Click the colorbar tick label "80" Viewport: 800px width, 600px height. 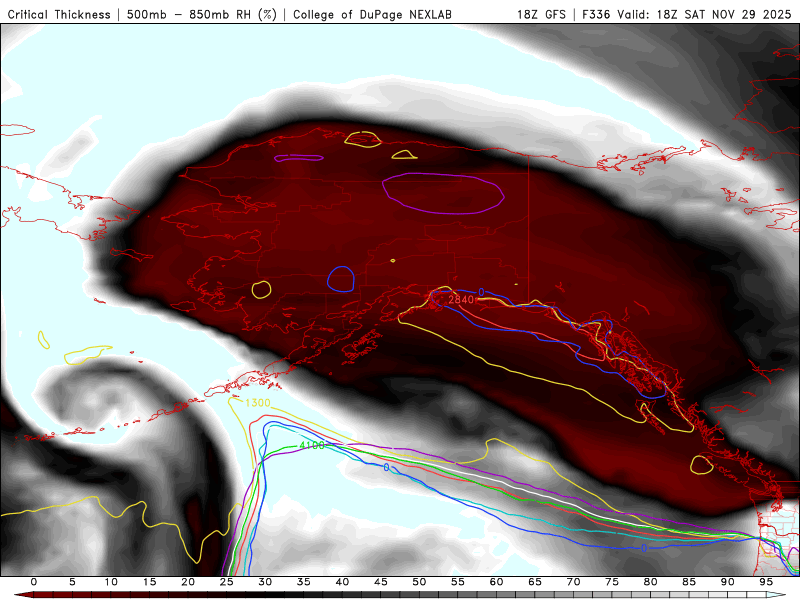coord(651,582)
